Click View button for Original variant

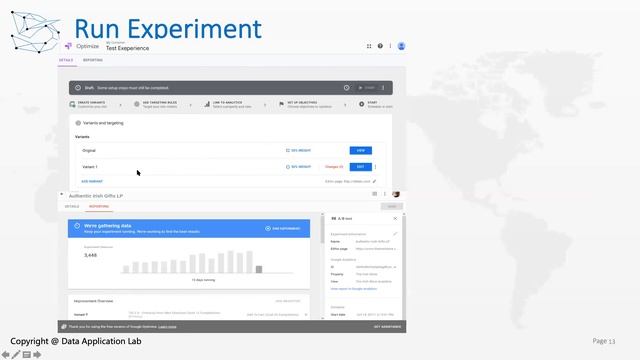click(x=361, y=151)
